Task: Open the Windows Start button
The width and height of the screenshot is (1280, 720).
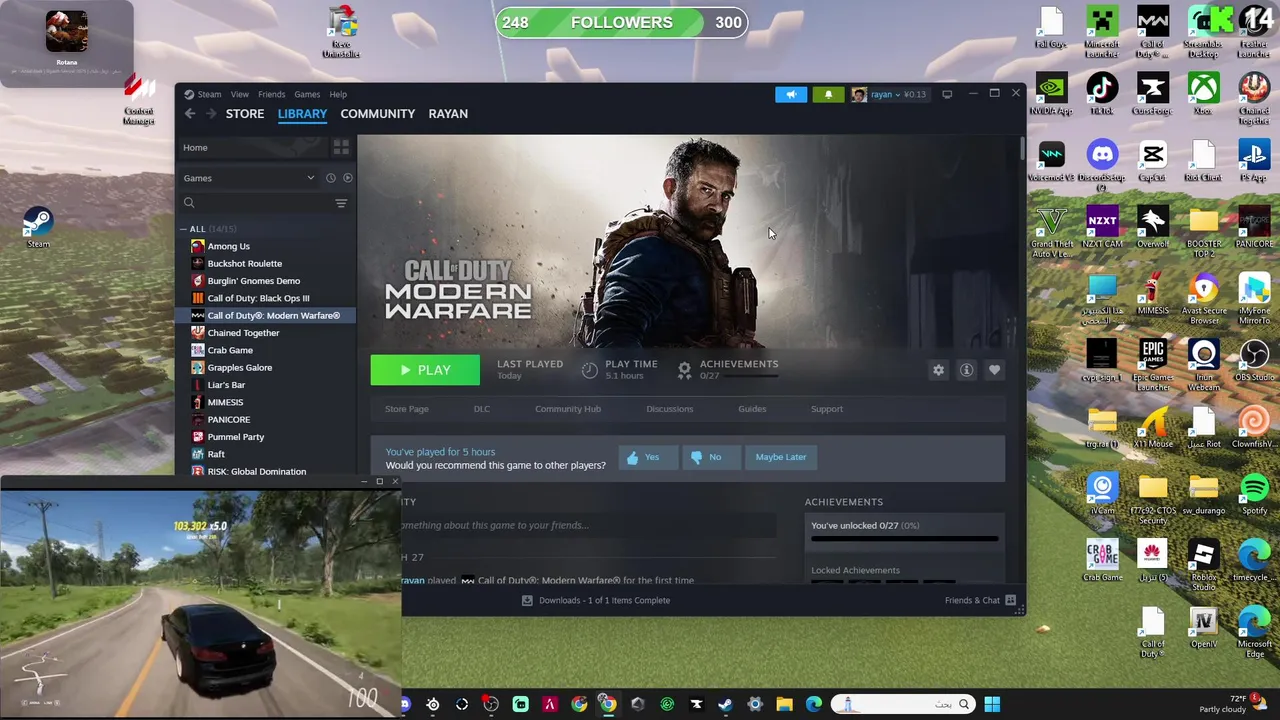Action: point(992,704)
